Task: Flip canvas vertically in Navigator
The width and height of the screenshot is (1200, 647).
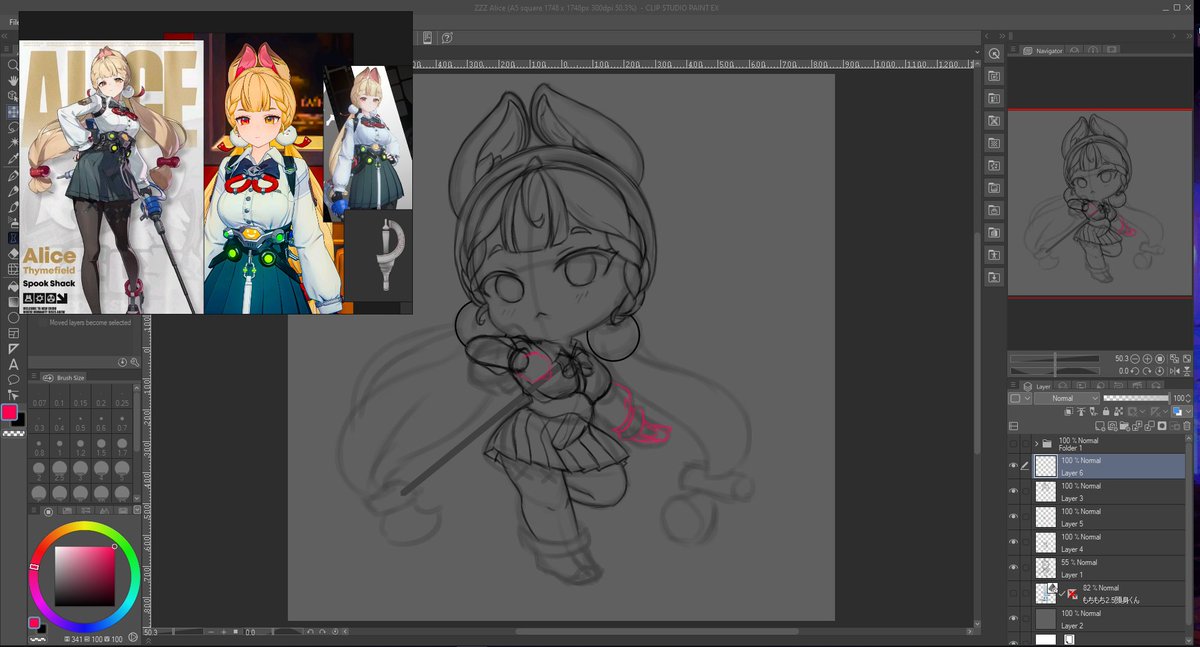Action: point(1185,371)
